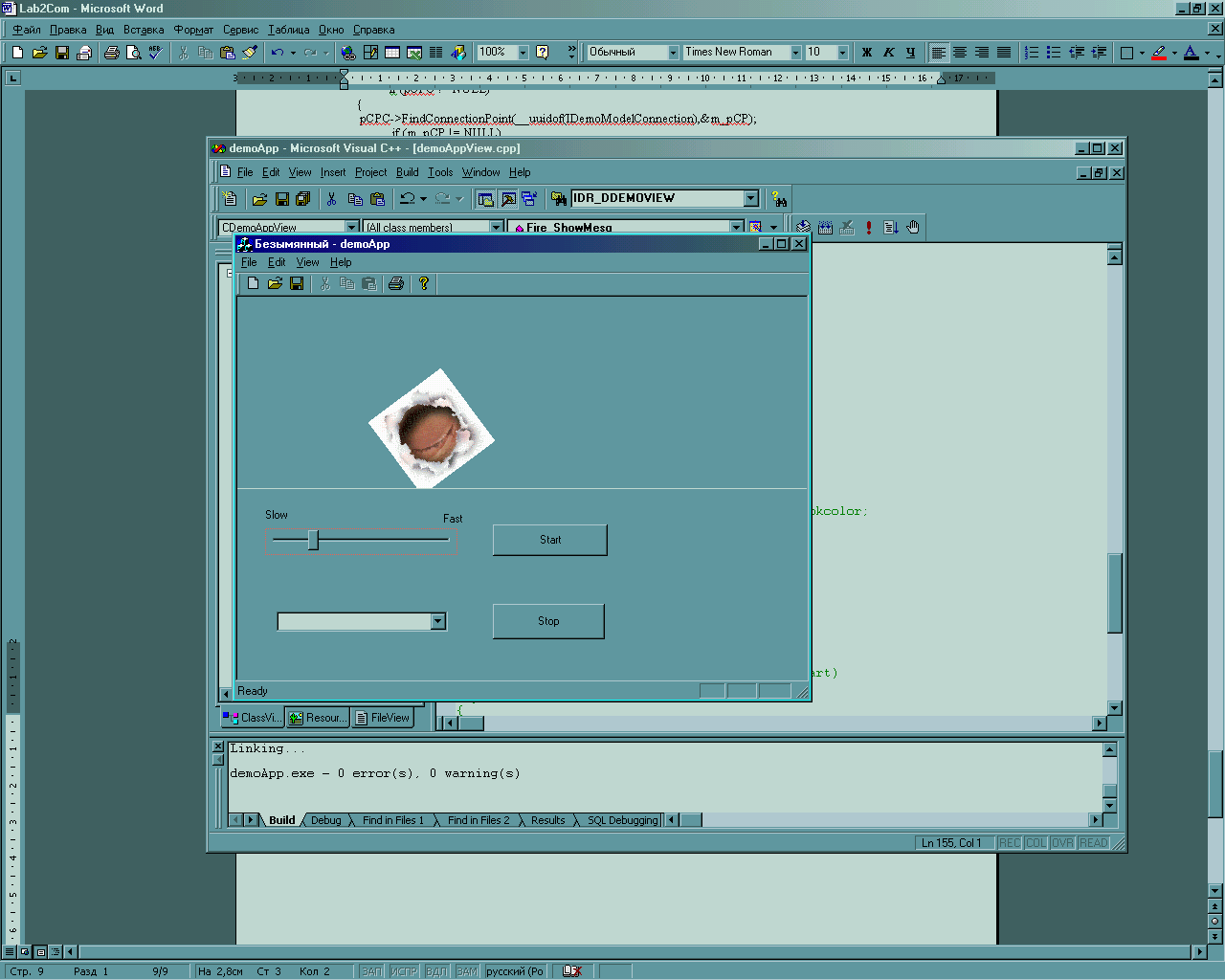Click Visual C++ New Text File icon

tap(230, 199)
